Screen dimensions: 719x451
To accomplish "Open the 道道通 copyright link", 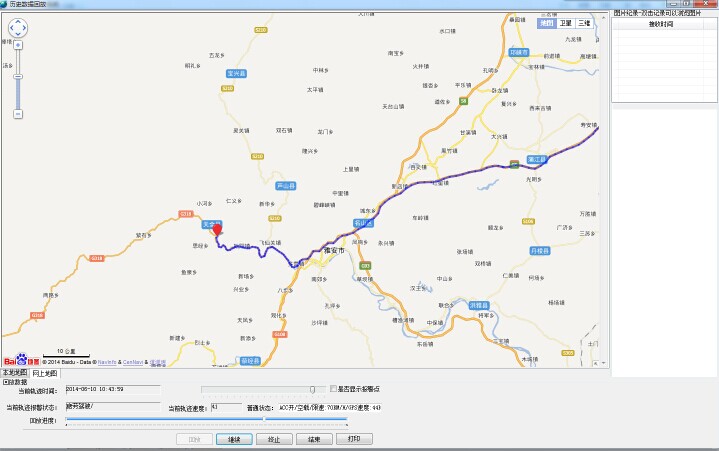I will tap(158, 362).
